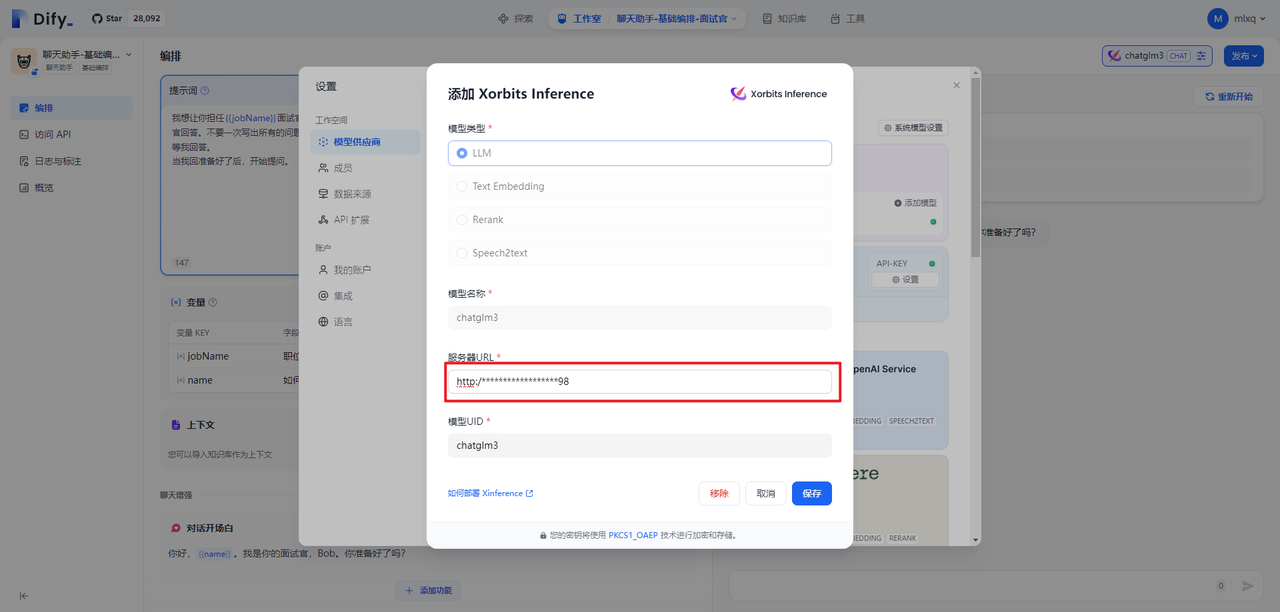Close the settings panel with X icon

(956, 86)
